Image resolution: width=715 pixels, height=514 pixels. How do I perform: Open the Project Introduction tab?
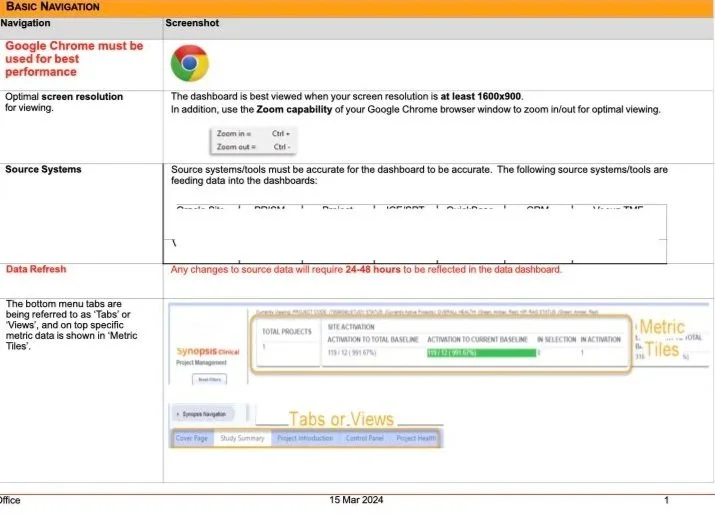305,438
